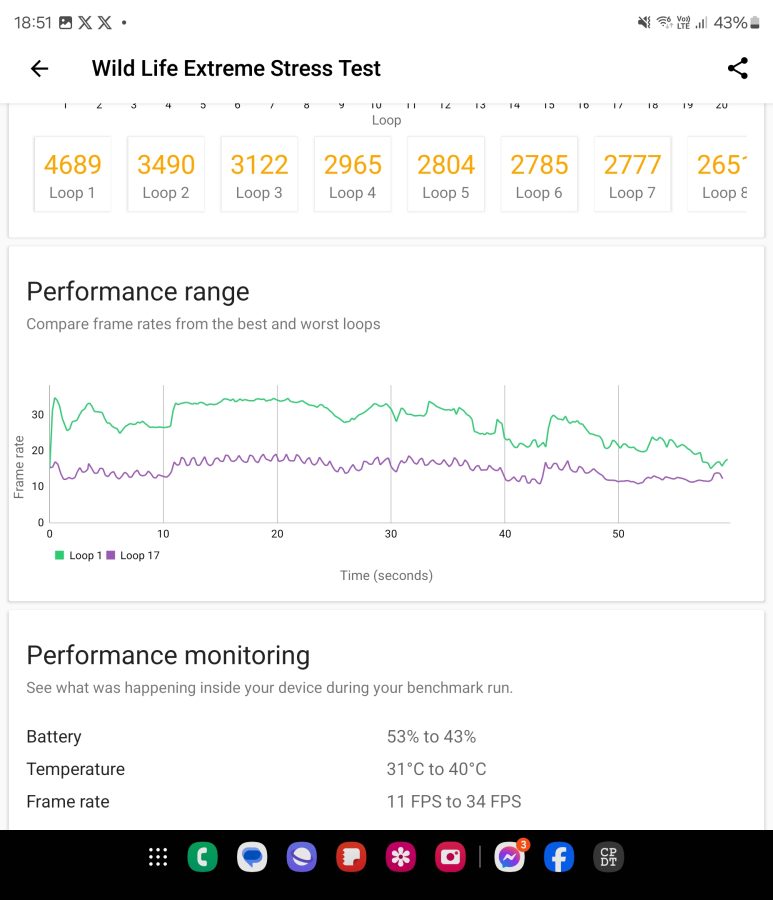
Task: Open the Facebook app
Action: tap(559, 857)
